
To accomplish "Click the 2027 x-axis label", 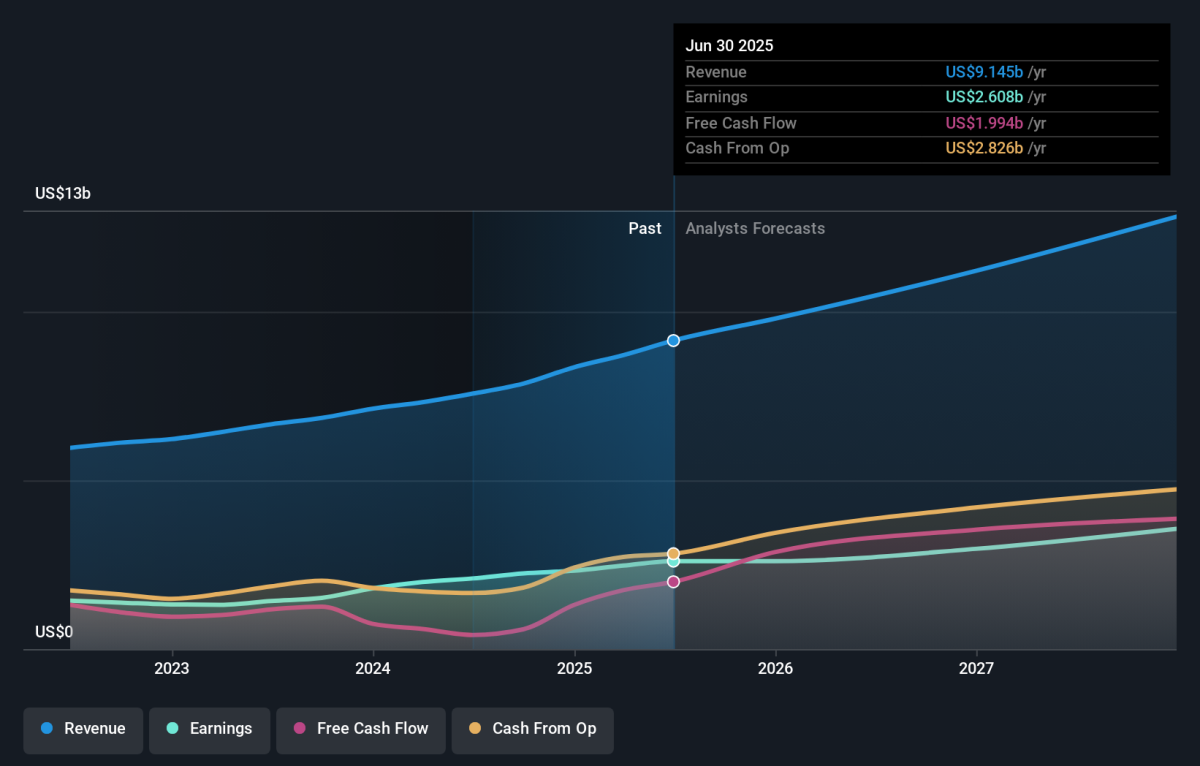I will tap(976, 668).
